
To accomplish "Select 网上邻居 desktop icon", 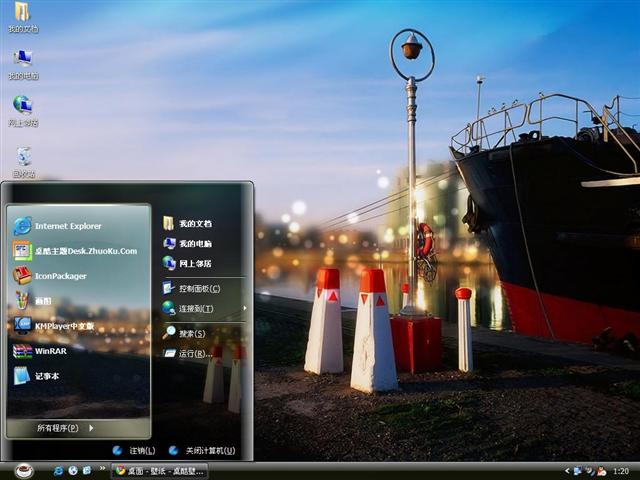I will (x=23, y=108).
